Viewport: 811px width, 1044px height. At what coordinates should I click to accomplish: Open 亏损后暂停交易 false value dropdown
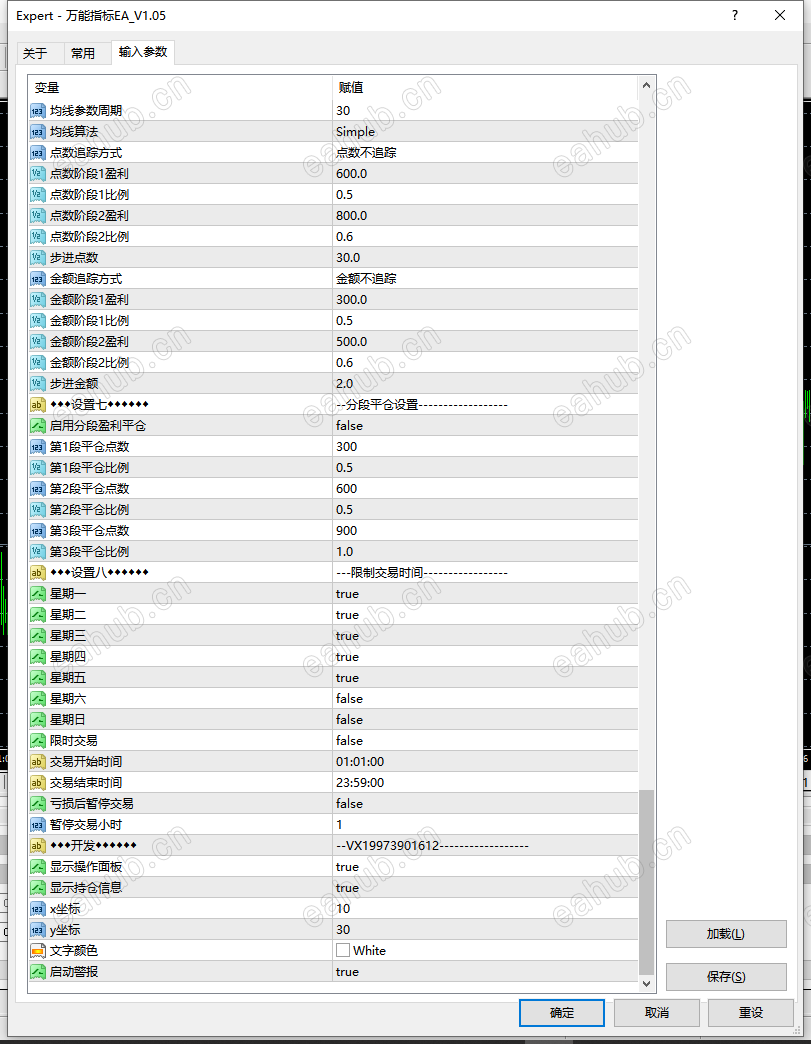tap(485, 804)
